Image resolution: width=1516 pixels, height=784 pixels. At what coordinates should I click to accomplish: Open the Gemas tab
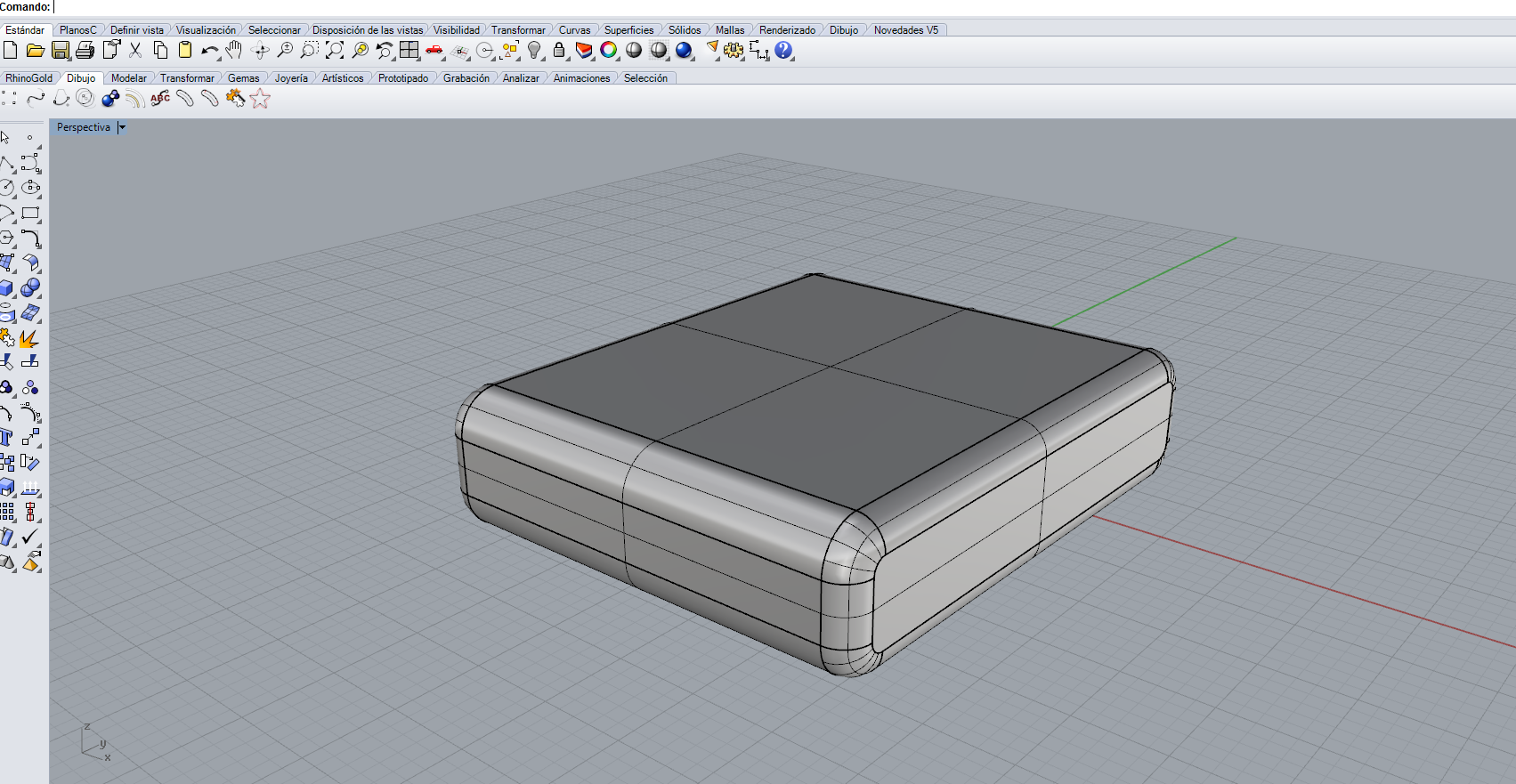[x=243, y=78]
